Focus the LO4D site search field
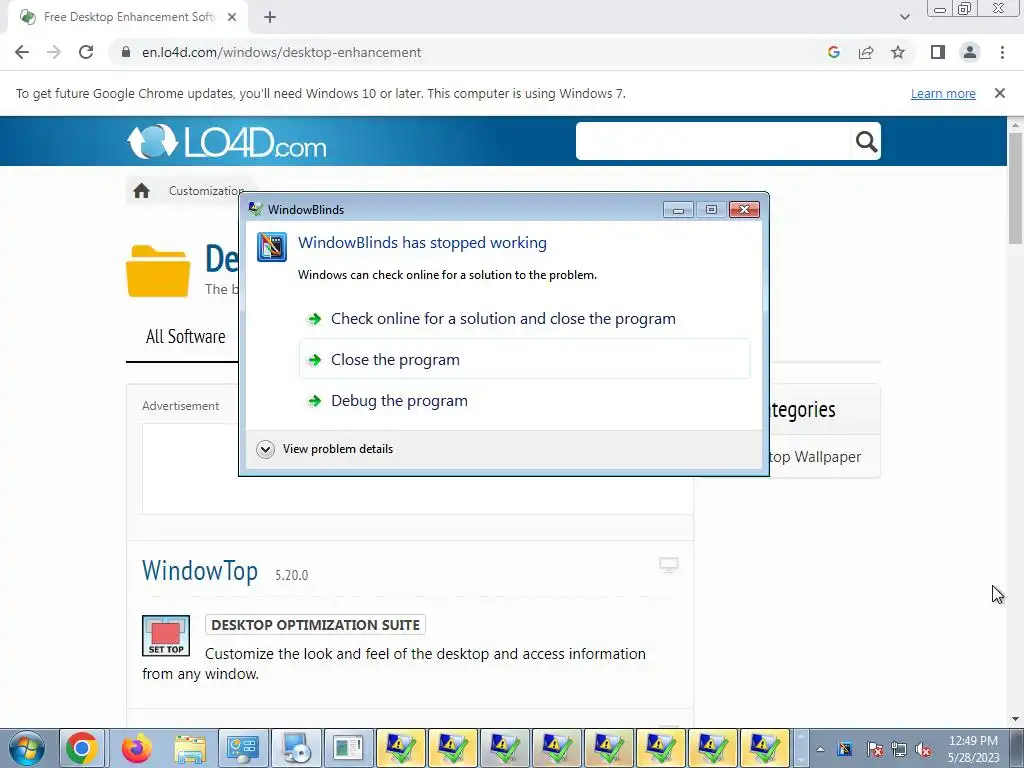Screen dimensions: 1024x768 pyautogui.click(x=714, y=141)
